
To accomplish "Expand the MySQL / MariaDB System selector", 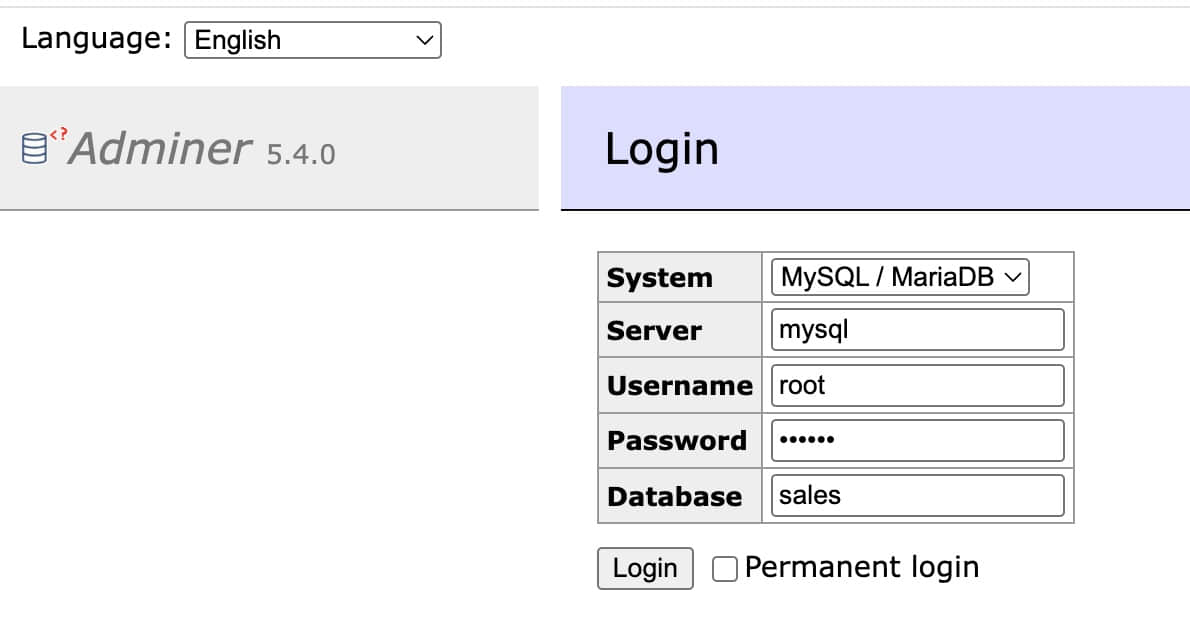I will coord(899,277).
